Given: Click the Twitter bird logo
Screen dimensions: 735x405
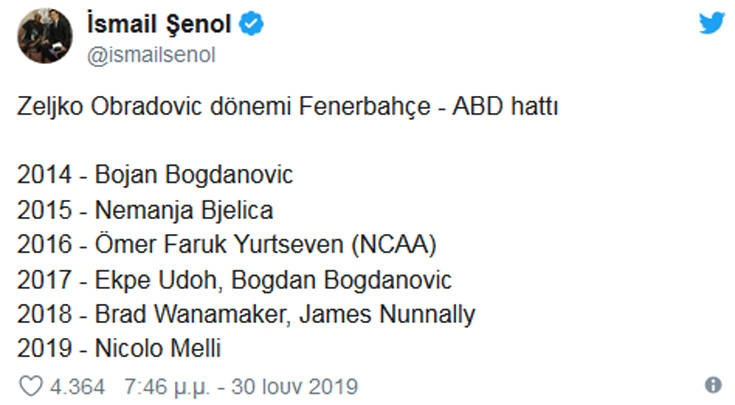Looking at the screenshot, I should (711, 23).
